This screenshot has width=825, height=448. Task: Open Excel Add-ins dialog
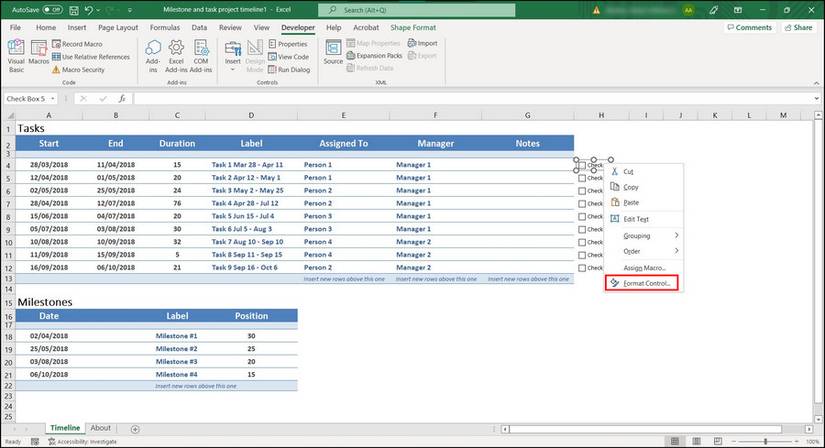click(x=176, y=56)
